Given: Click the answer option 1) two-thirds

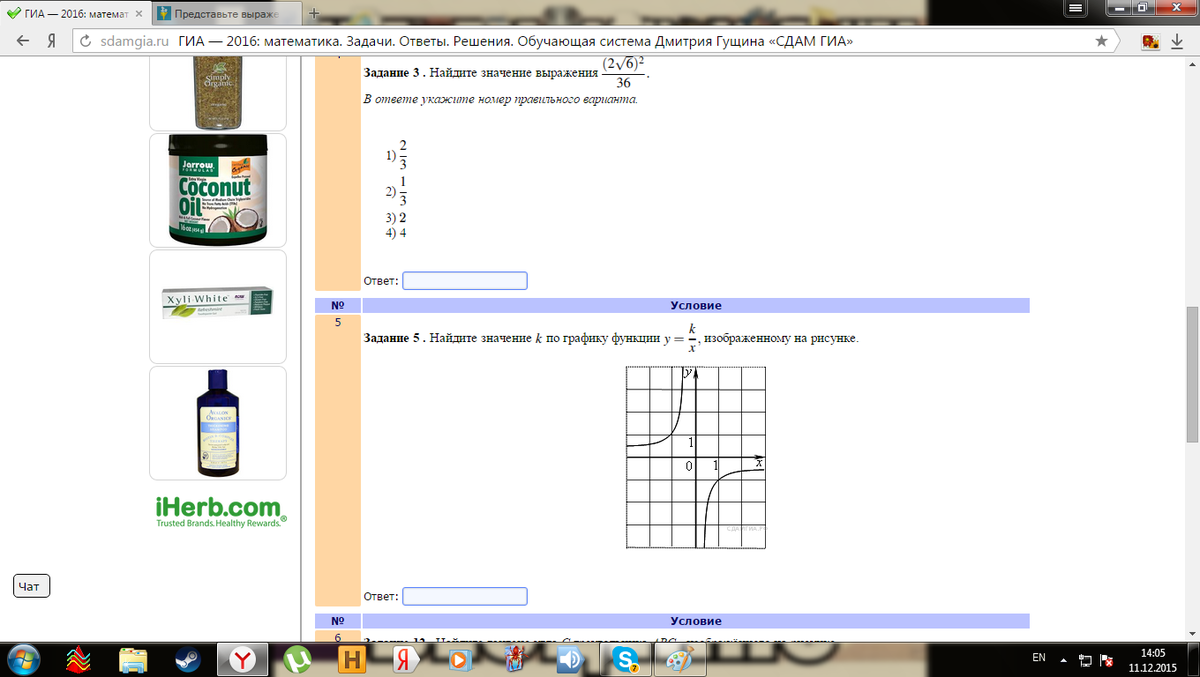Looking at the screenshot, I should coord(397,156).
